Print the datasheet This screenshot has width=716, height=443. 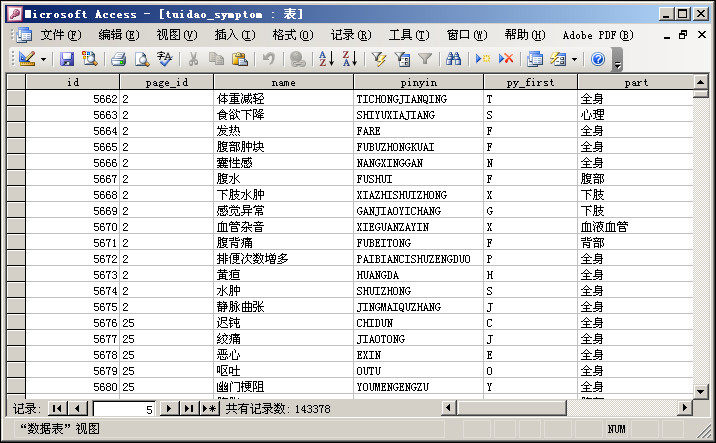pos(119,58)
